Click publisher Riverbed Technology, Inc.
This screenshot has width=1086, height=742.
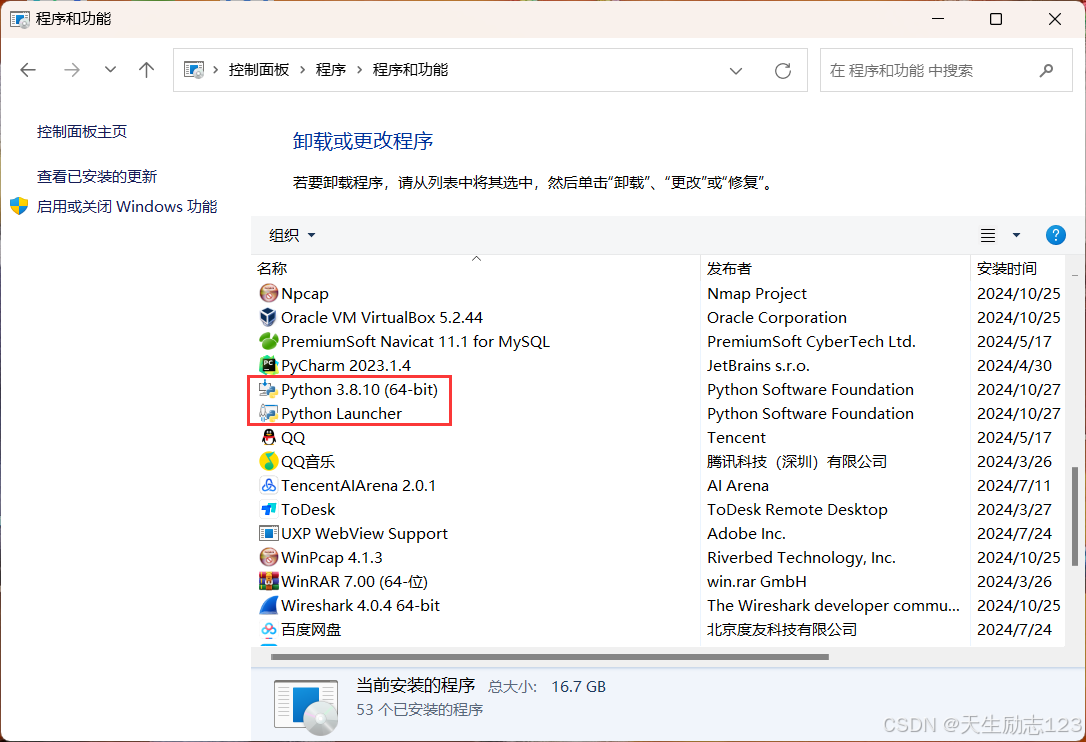[801, 558]
